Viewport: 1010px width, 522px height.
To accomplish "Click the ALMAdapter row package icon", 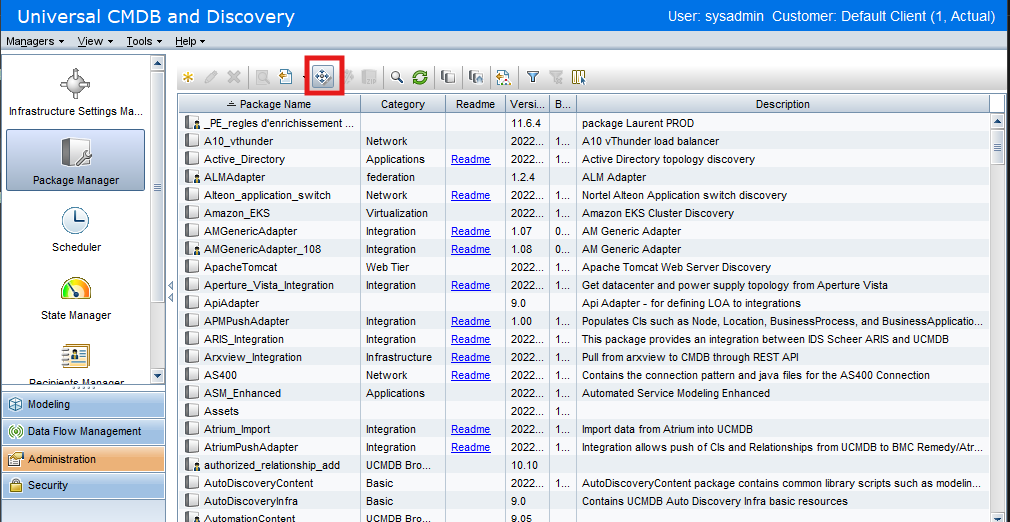I will (x=192, y=177).
